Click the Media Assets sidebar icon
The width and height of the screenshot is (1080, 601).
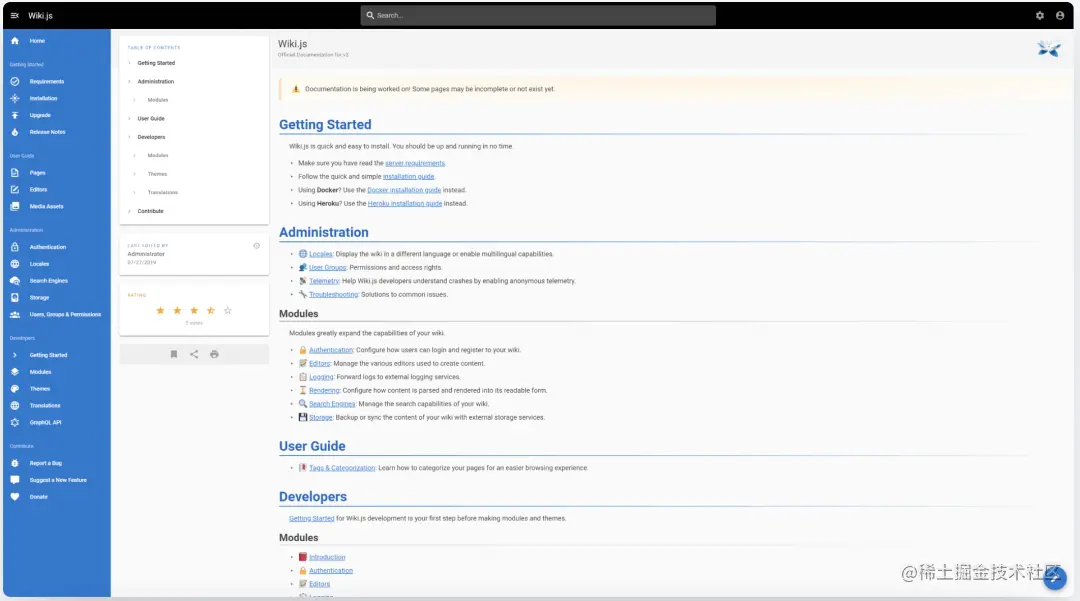click(14, 207)
